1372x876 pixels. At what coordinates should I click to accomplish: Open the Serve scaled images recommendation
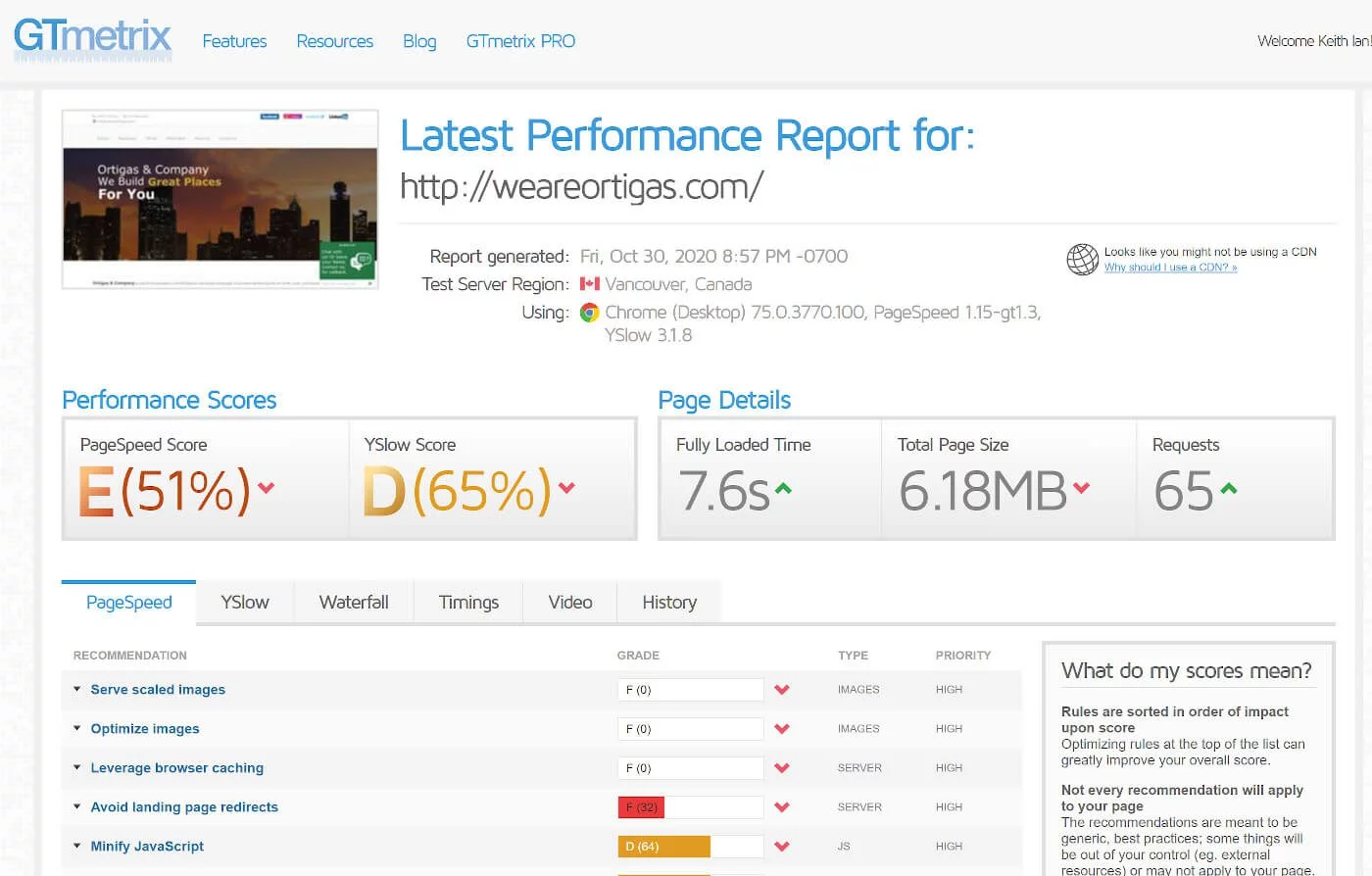158,690
